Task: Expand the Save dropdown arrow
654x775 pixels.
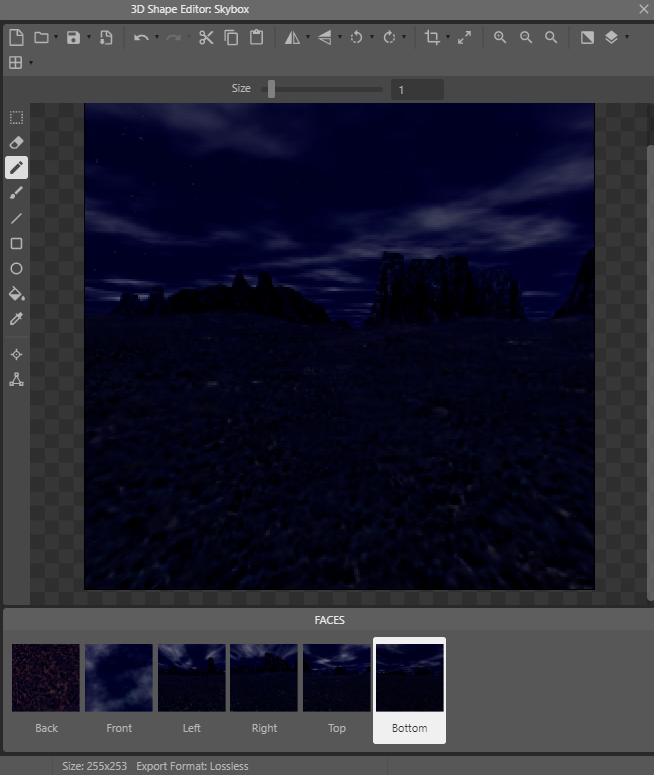Action: pos(89,37)
